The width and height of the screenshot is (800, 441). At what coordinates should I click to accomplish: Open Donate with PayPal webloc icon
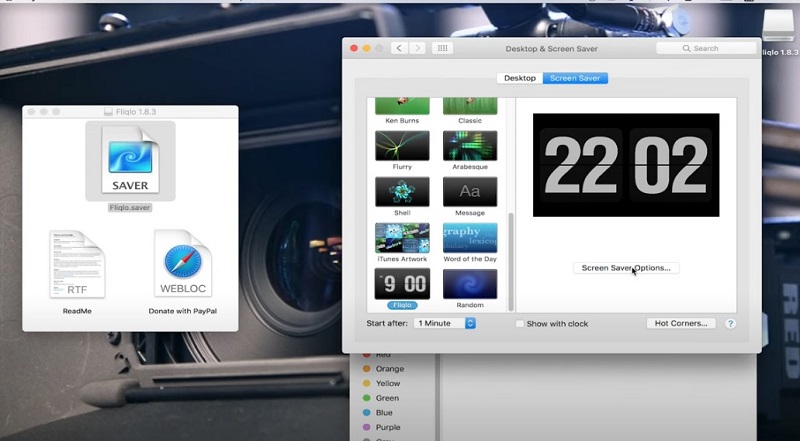(x=181, y=264)
